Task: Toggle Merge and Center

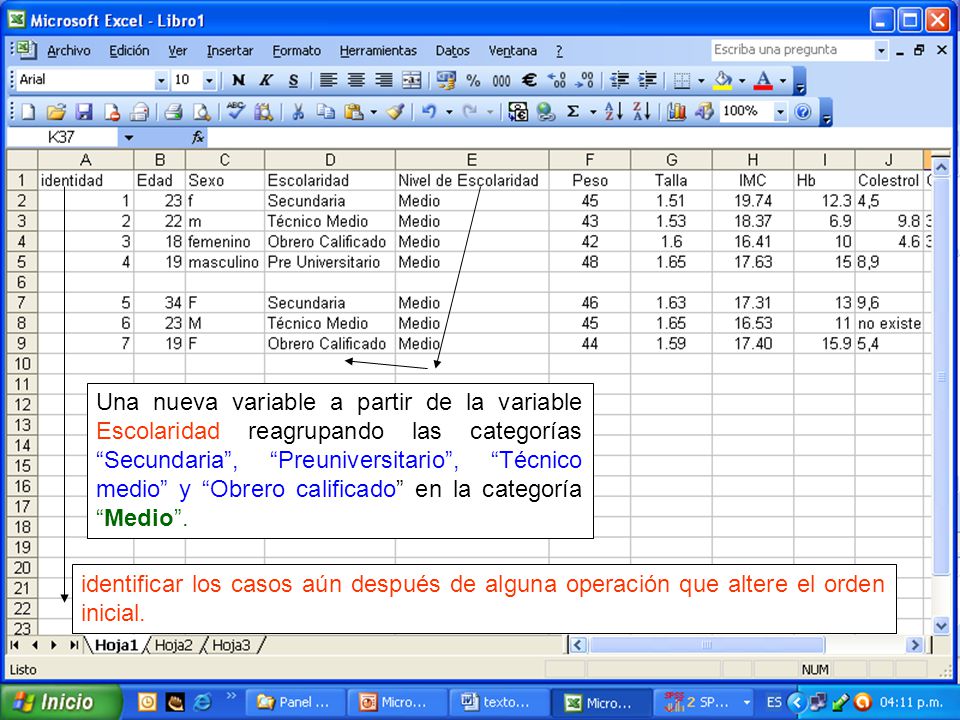Action: [x=411, y=80]
